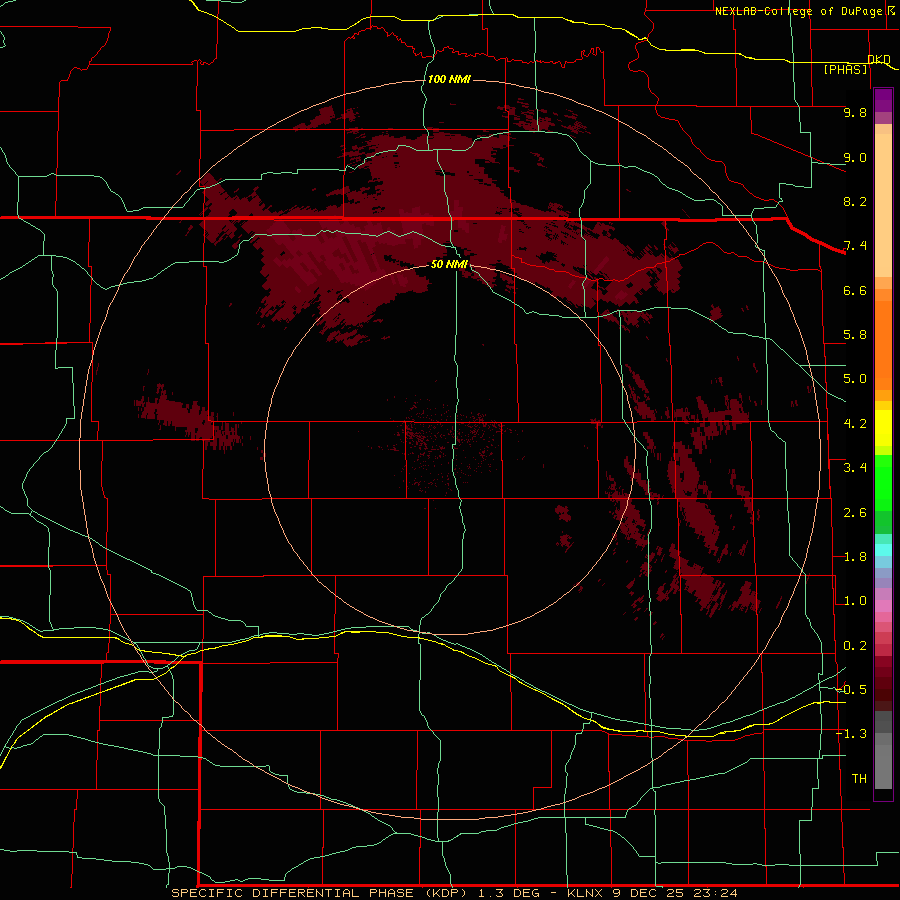Click the 5.8 scale value

click(x=855, y=335)
